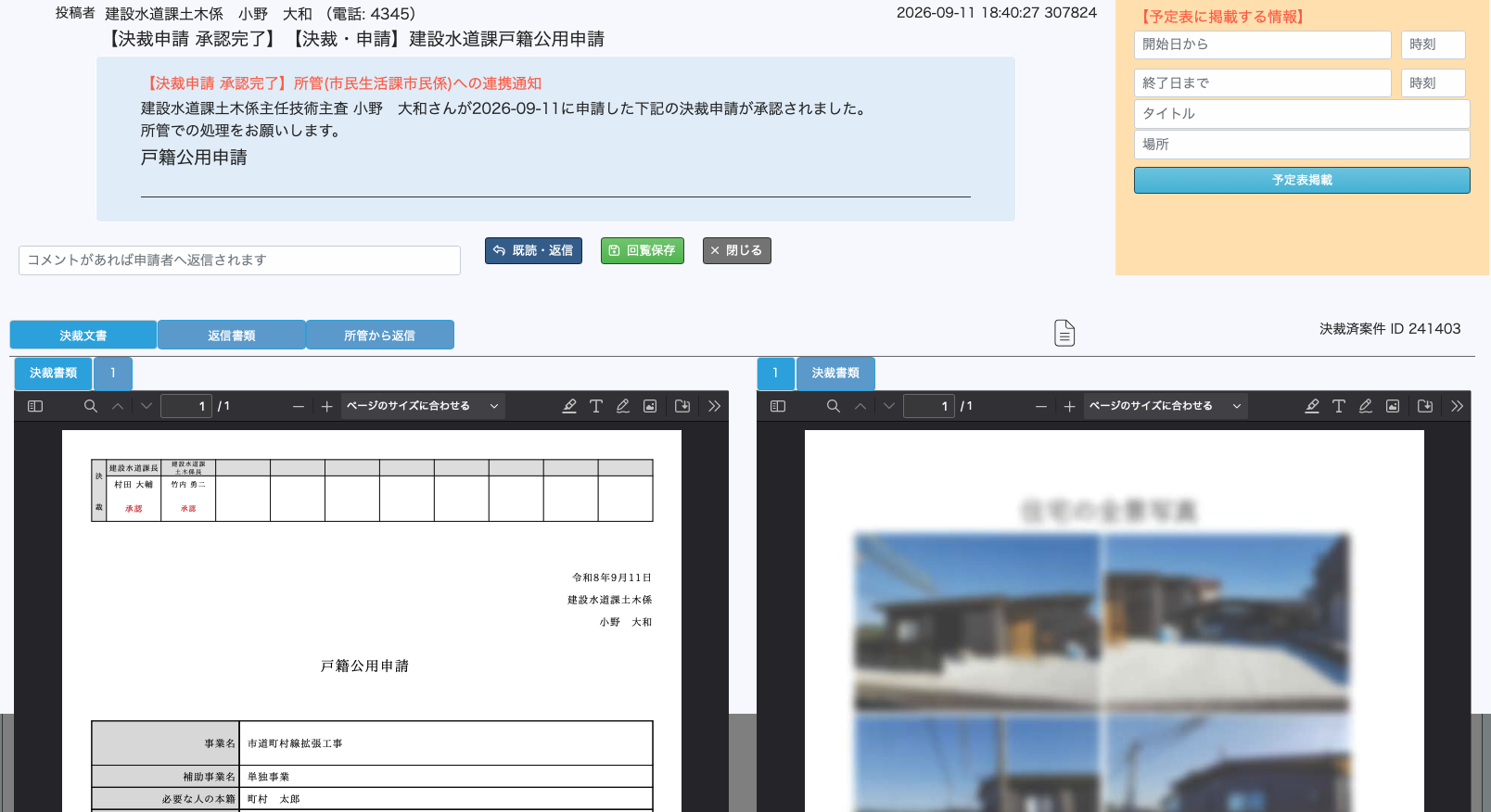Save the document from the right PDF viewer

pos(1425,406)
